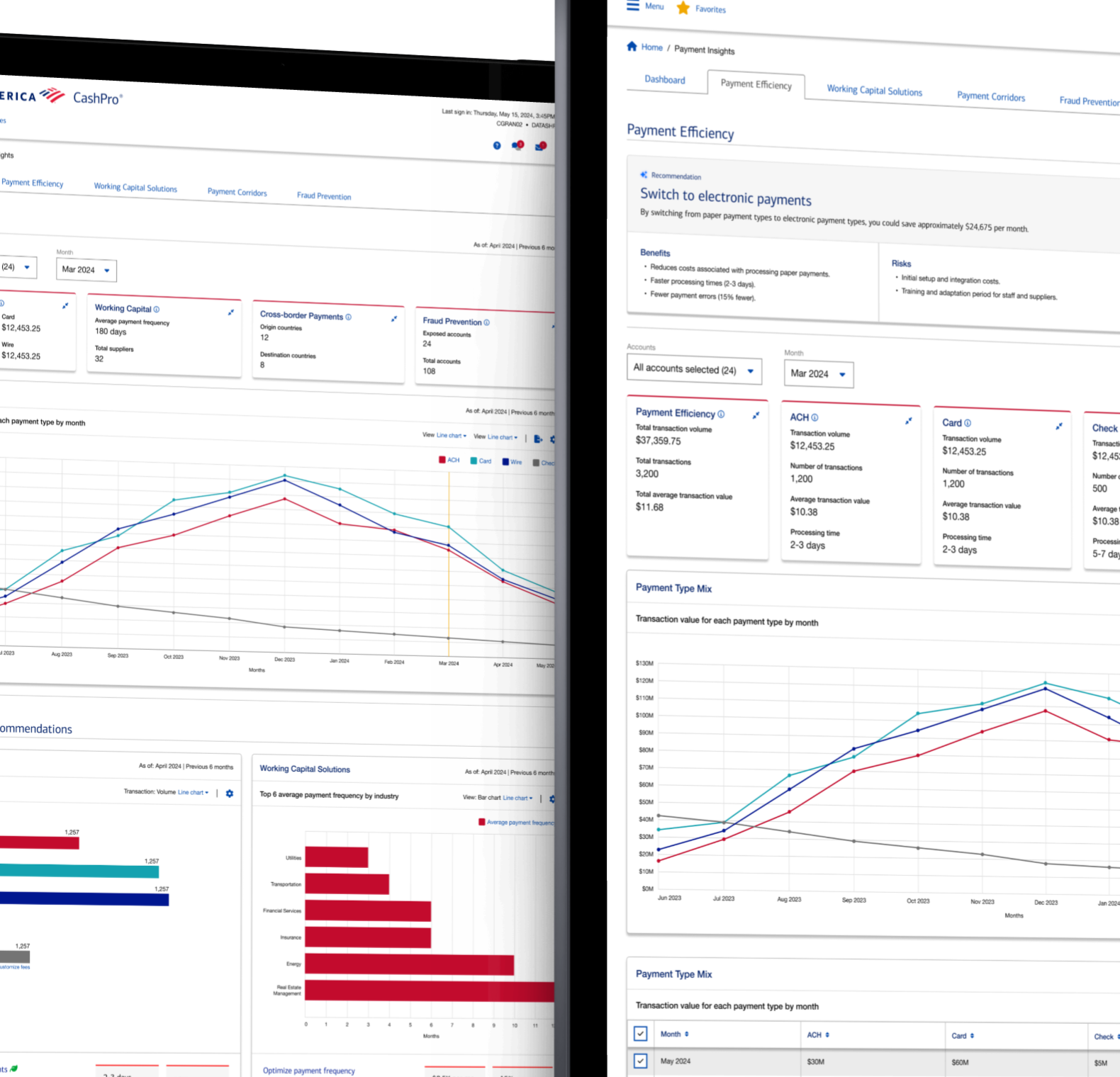Screen dimensions: 1120x1077
Task: Open Line chart view dropdown in Working Capital Solutions
Action: (x=517, y=798)
